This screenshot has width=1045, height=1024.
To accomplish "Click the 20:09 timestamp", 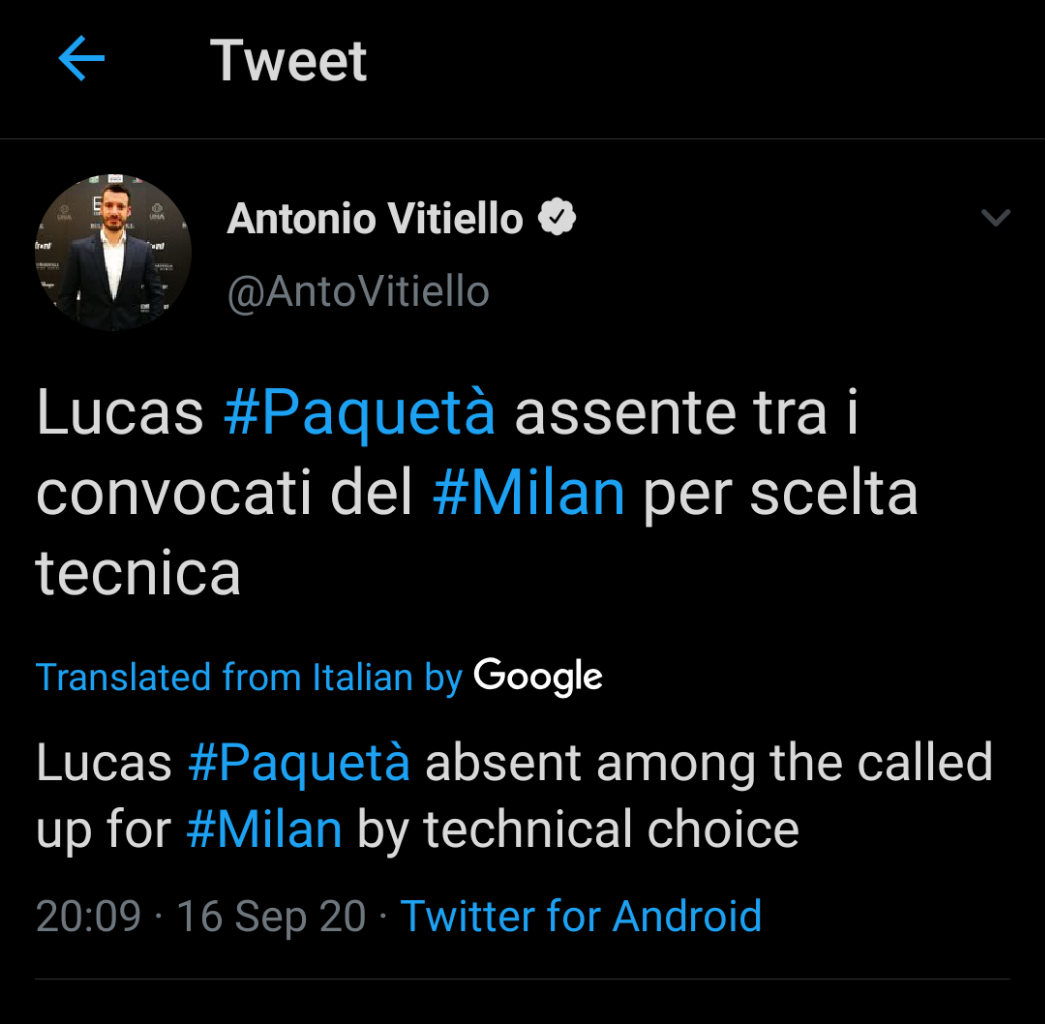I will pyautogui.click(x=88, y=916).
